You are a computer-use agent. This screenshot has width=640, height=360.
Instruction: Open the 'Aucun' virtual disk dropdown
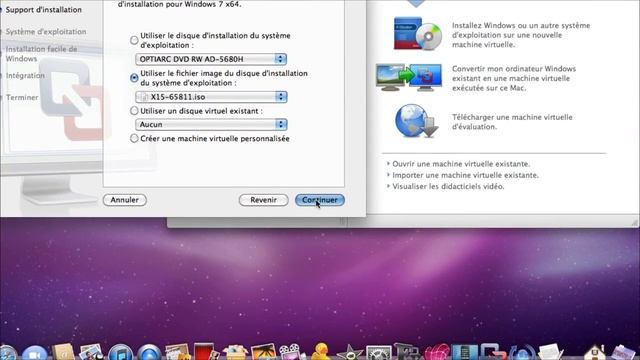(x=211, y=124)
